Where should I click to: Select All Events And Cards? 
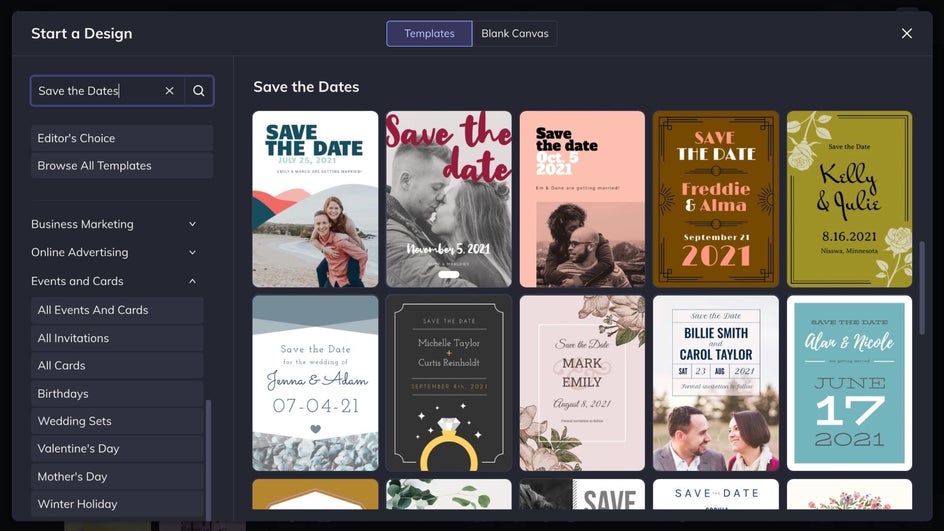117,310
